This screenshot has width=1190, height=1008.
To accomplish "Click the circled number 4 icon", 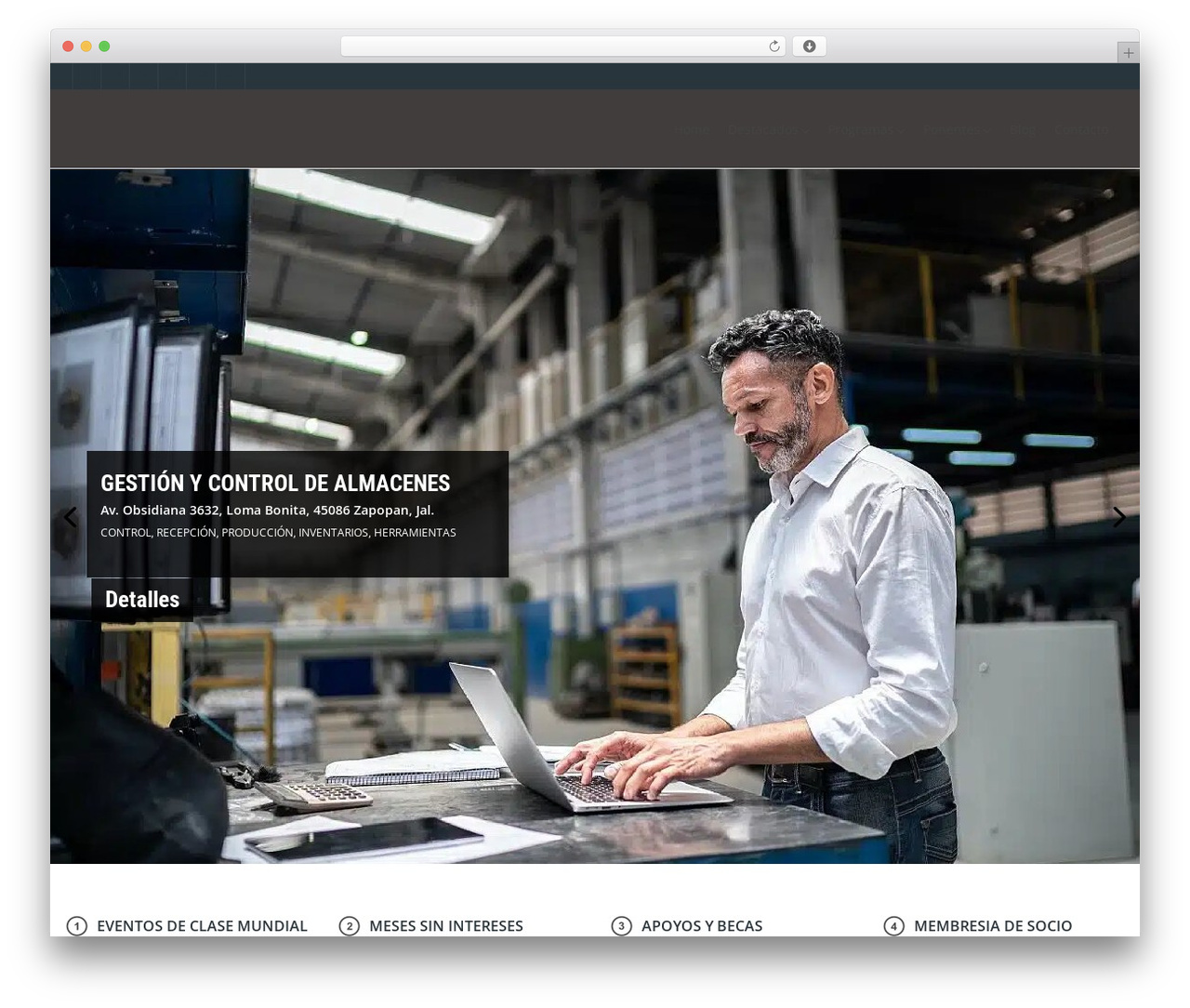I will (x=894, y=926).
